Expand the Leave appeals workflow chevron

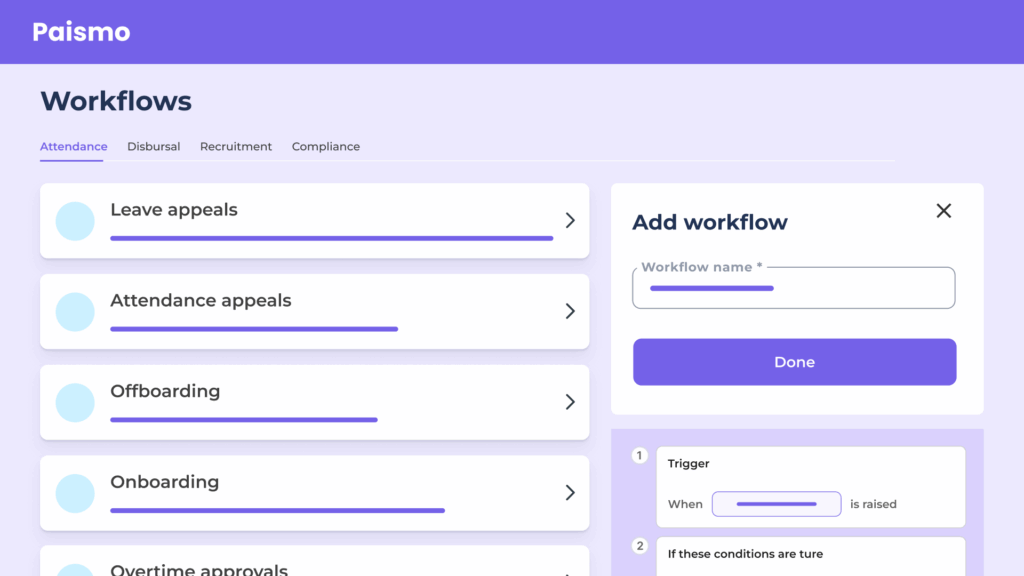570,221
